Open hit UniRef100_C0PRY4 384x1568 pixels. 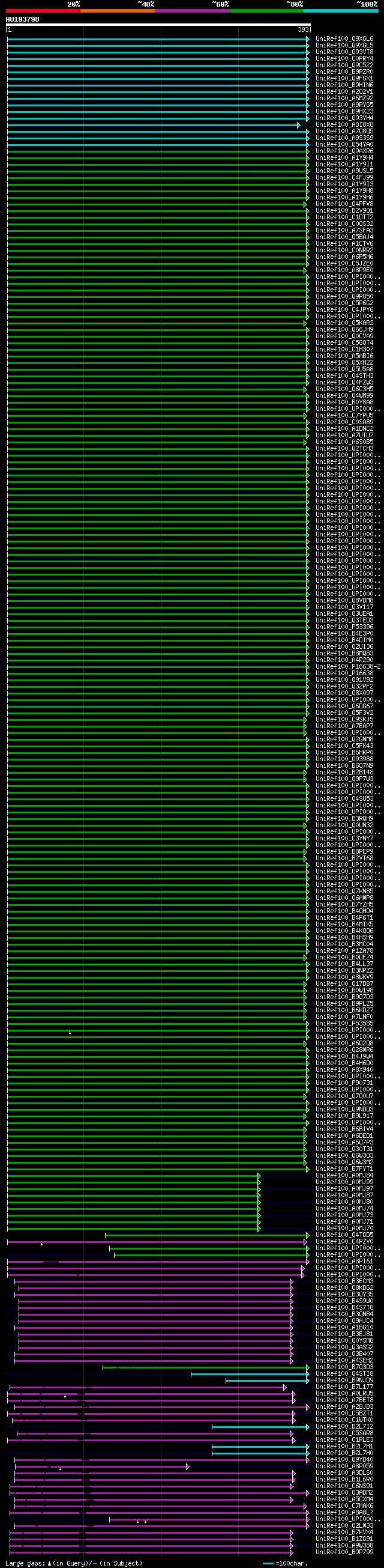(344, 59)
